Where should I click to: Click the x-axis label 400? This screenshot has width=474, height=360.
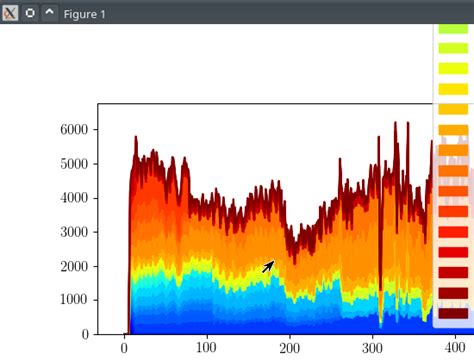455,348
